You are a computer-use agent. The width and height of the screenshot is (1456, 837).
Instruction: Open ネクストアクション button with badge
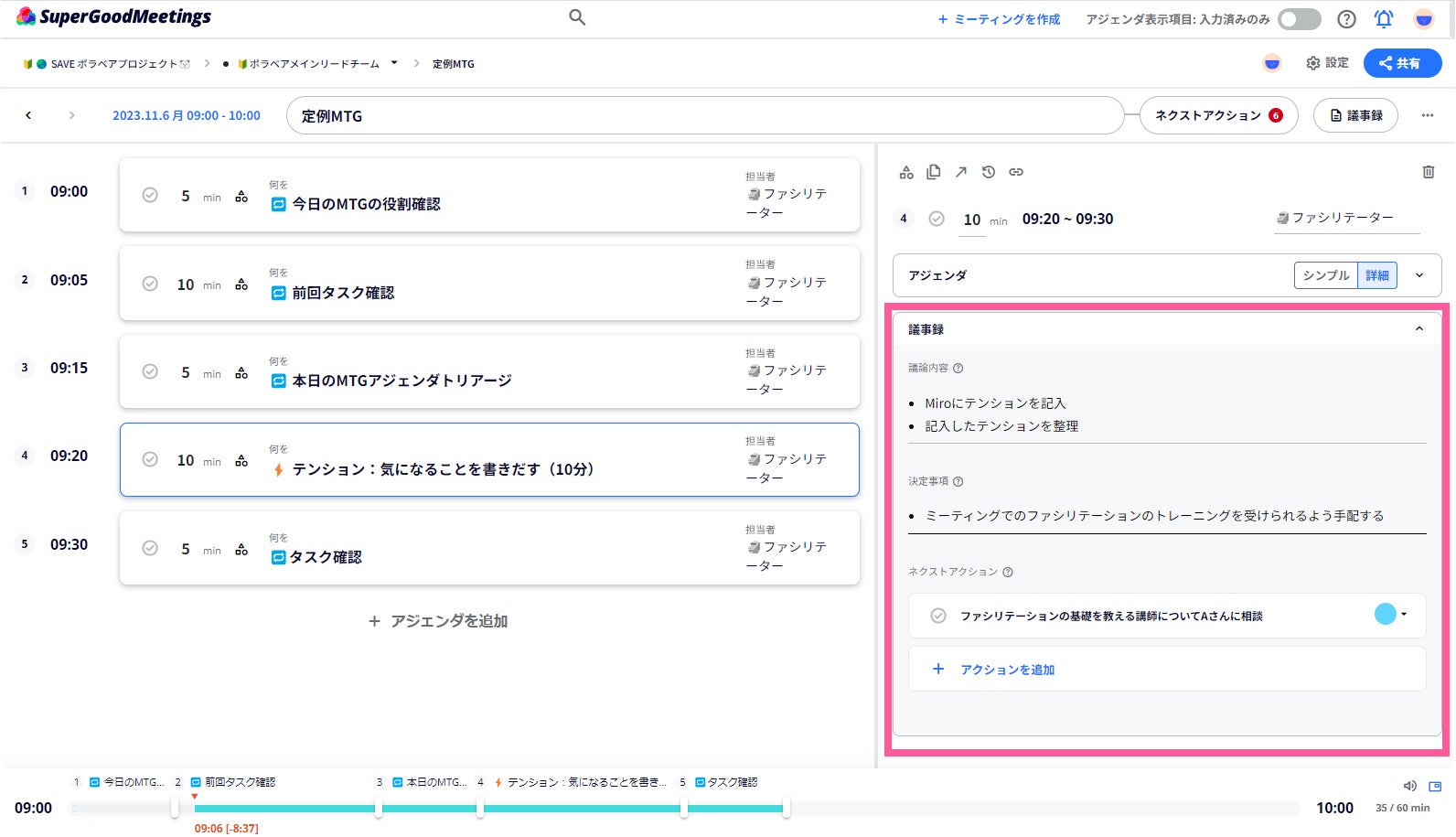tap(1218, 115)
